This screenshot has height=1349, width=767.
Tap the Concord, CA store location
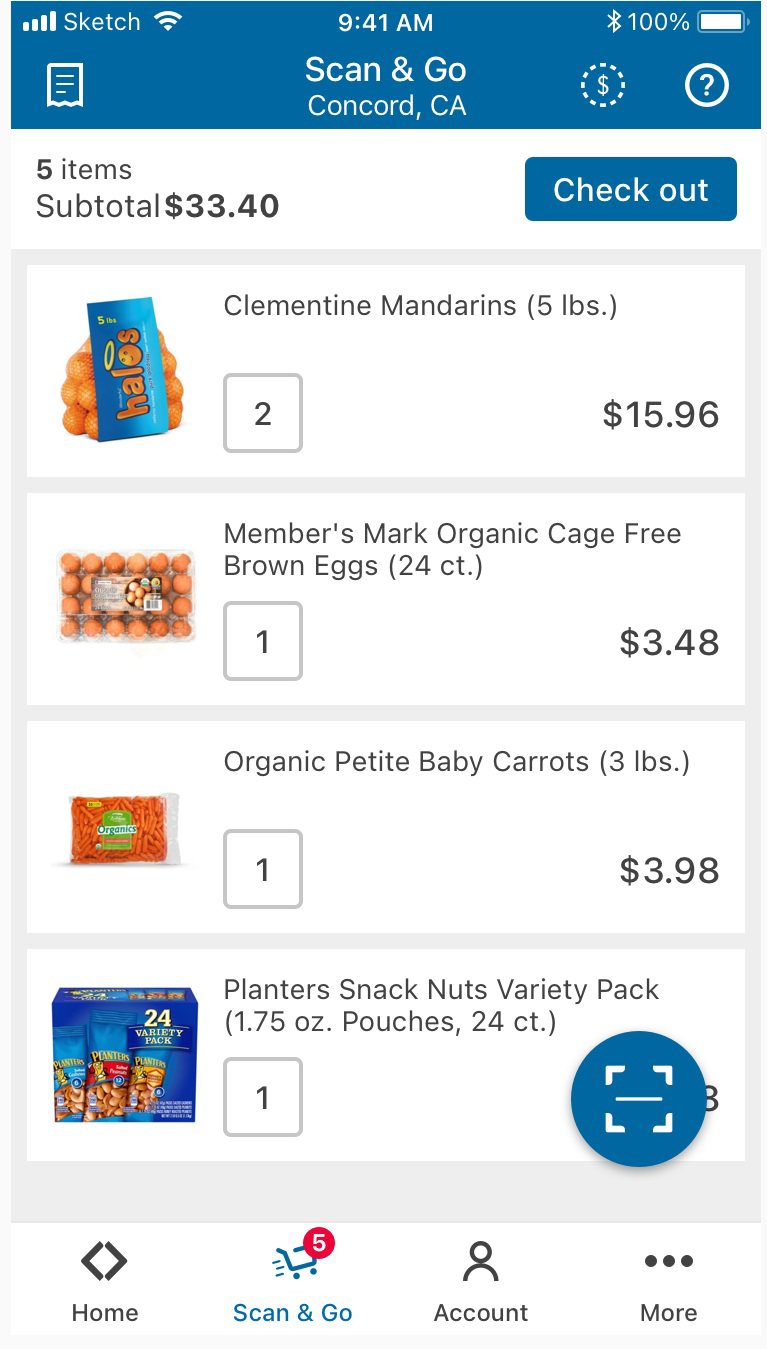[386, 106]
